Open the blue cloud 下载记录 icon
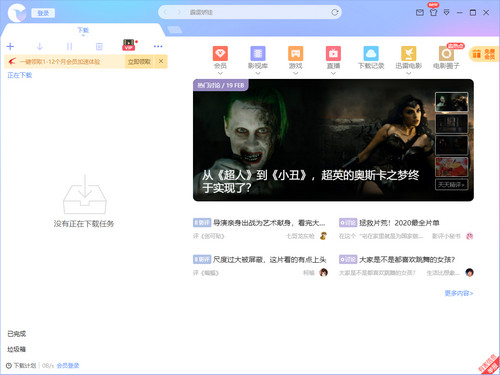The height and width of the screenshot is (375, 500). coord(371,53)
